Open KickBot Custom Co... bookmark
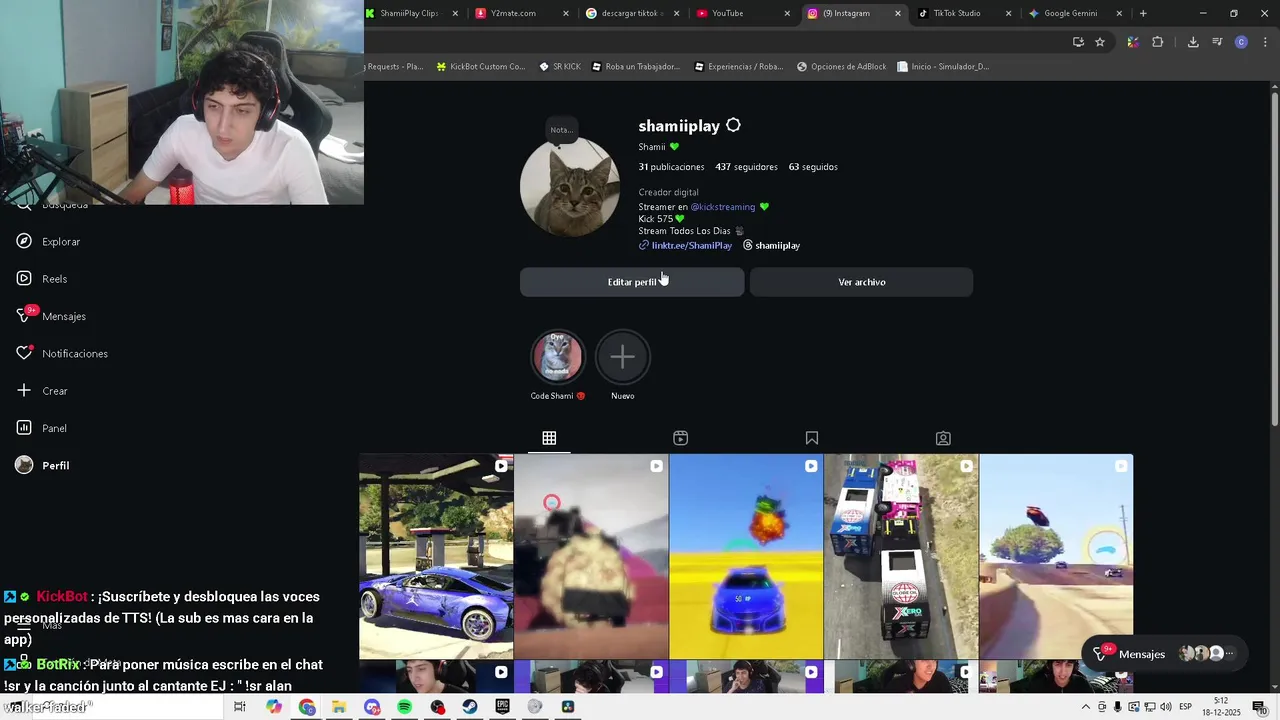This screenshot has height=720, width=1280. pyautogui.click(x=481, y=67)
